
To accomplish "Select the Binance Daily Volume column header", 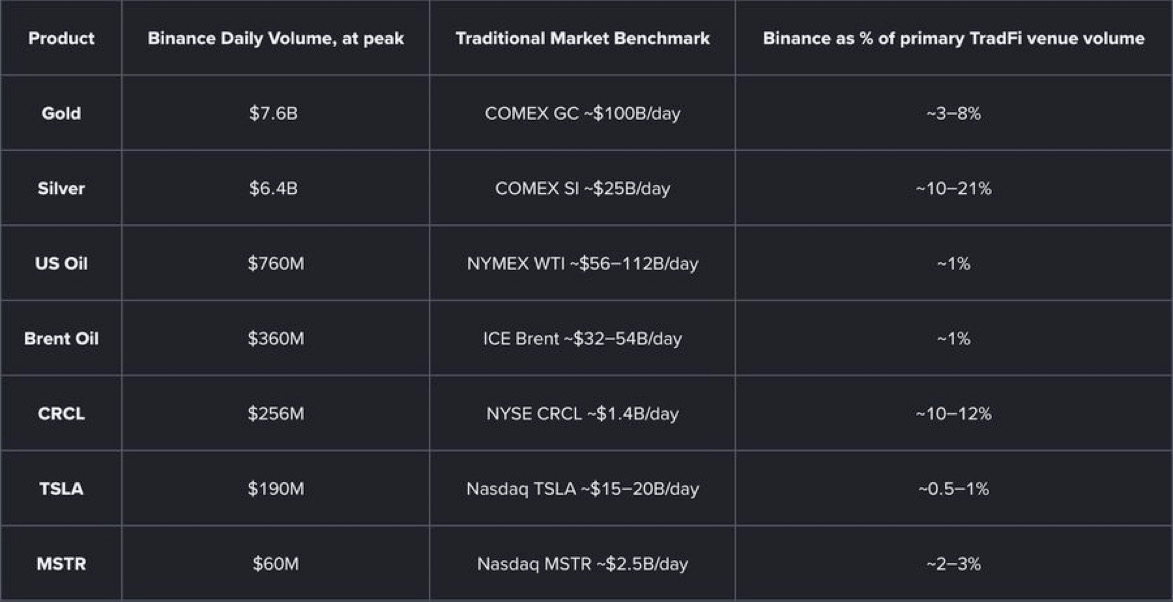I will coord(276,38).
